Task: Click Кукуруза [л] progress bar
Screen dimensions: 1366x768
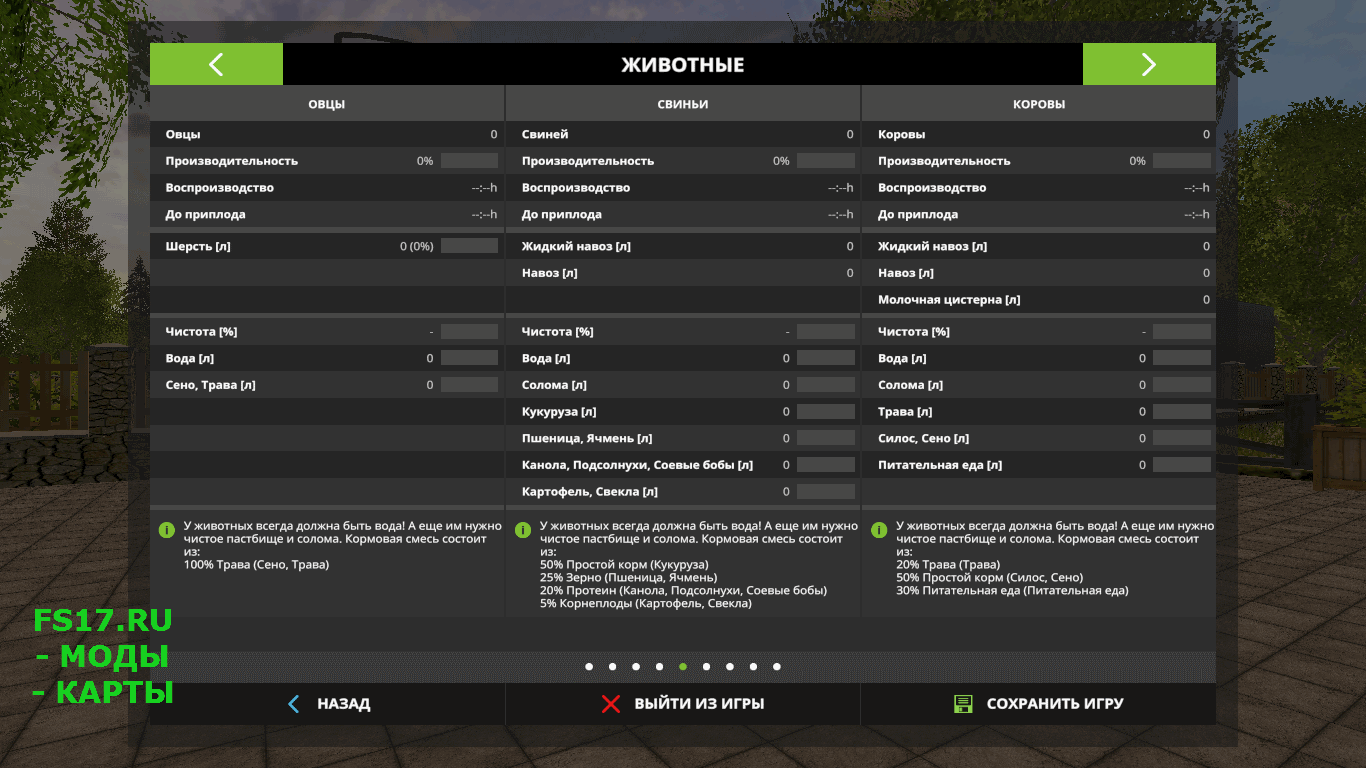Action: 826,412
